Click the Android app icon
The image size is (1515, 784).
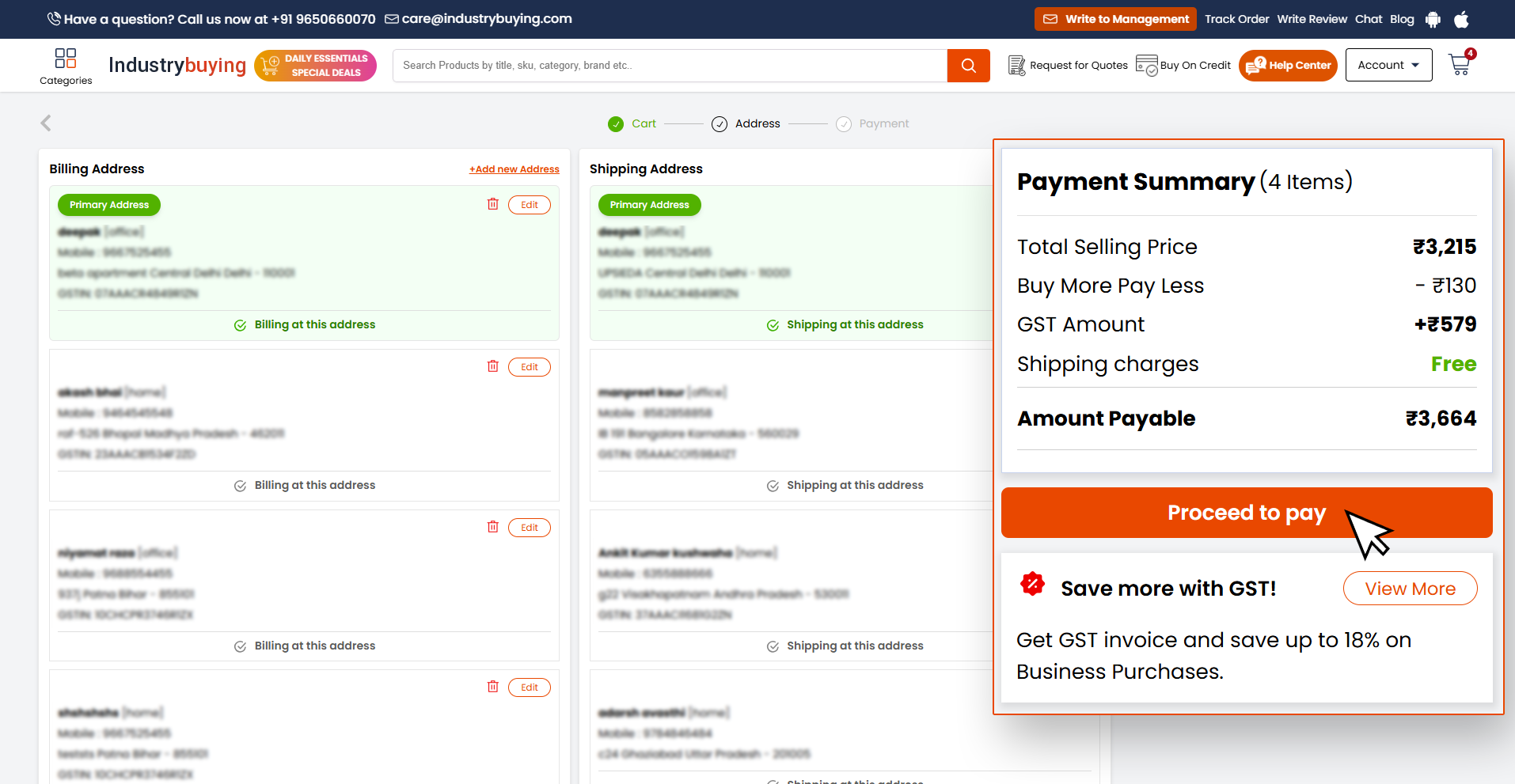pos(1433,20)
